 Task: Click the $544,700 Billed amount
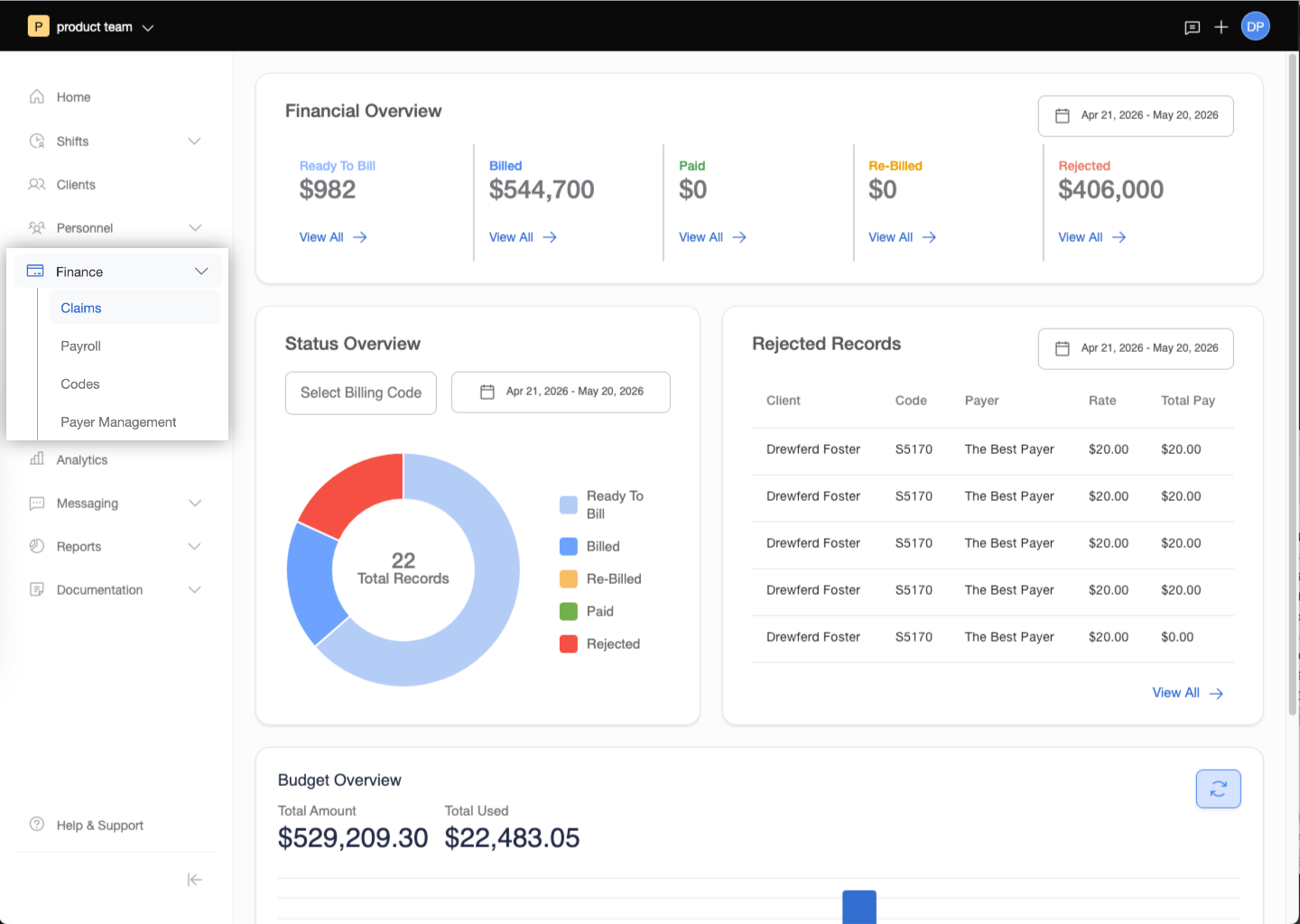pos(542,189)
